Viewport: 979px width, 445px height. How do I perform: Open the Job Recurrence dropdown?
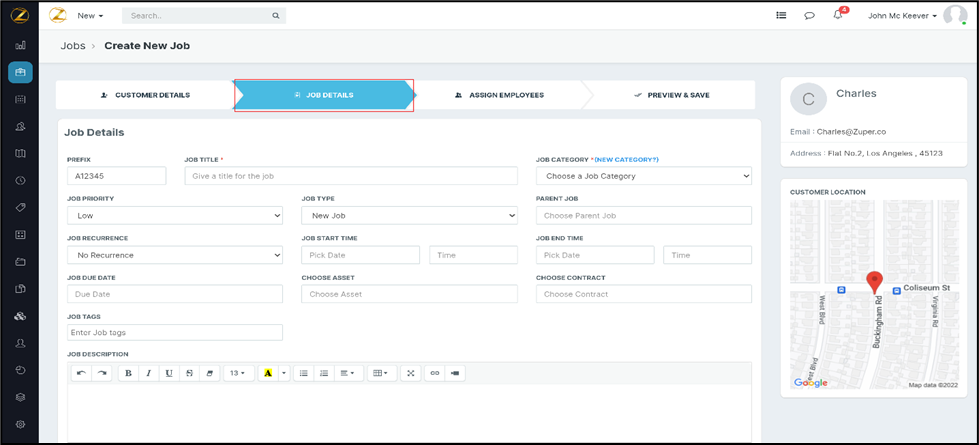[175, 255]
